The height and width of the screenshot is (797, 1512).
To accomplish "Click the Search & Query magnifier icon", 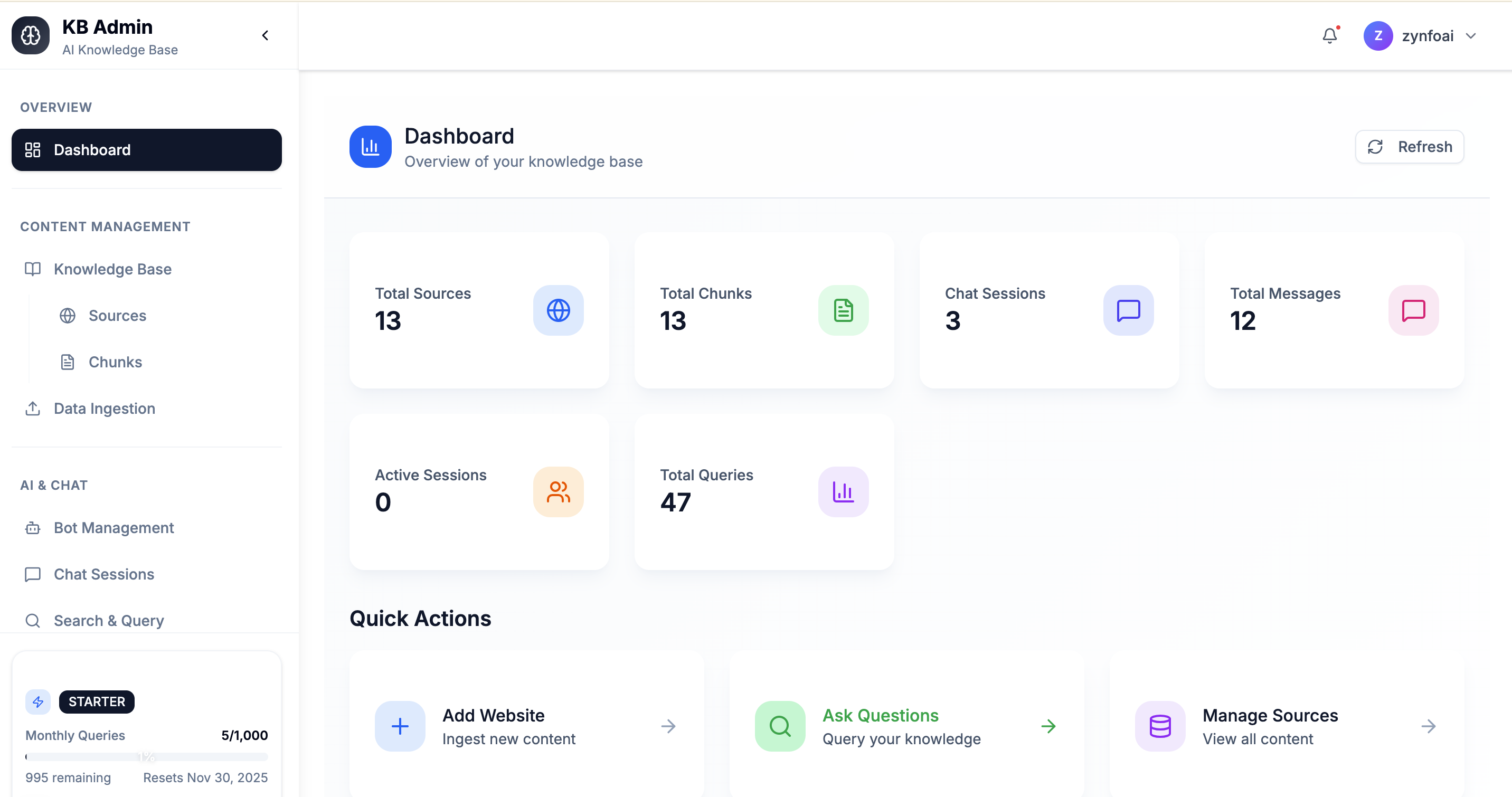I will click(x=33, y=620).
